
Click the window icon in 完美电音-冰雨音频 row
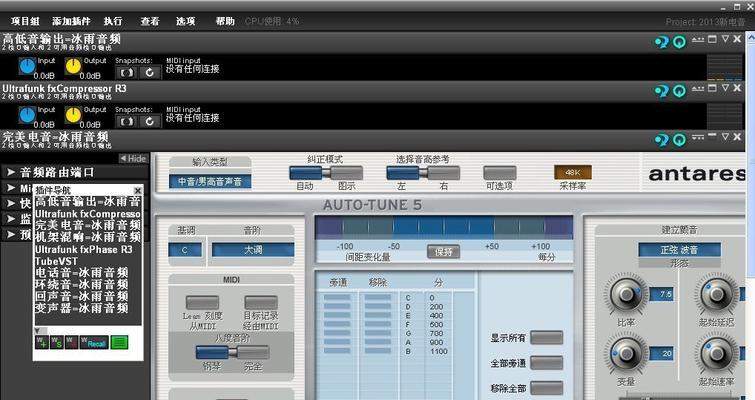(x=712, y=136)
